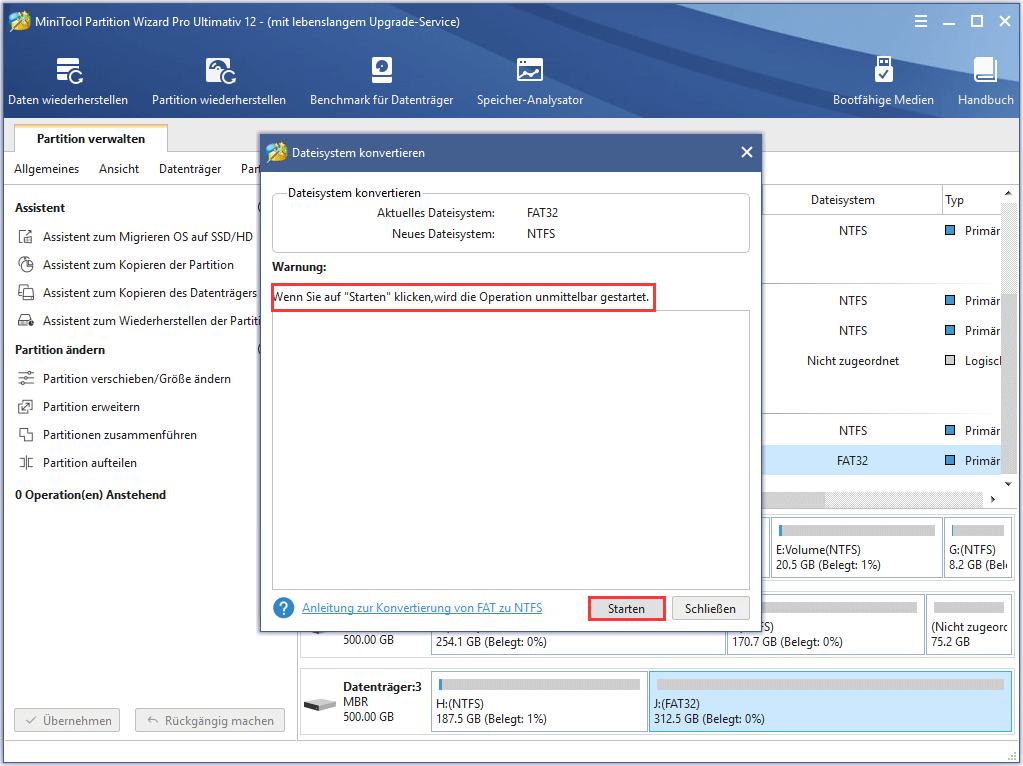This screenshot has height=766, width=1023.
Task: Select J:(FAT32) partition block on Datenträger 3
Action: pyautogui.click(x=830, y=702)
